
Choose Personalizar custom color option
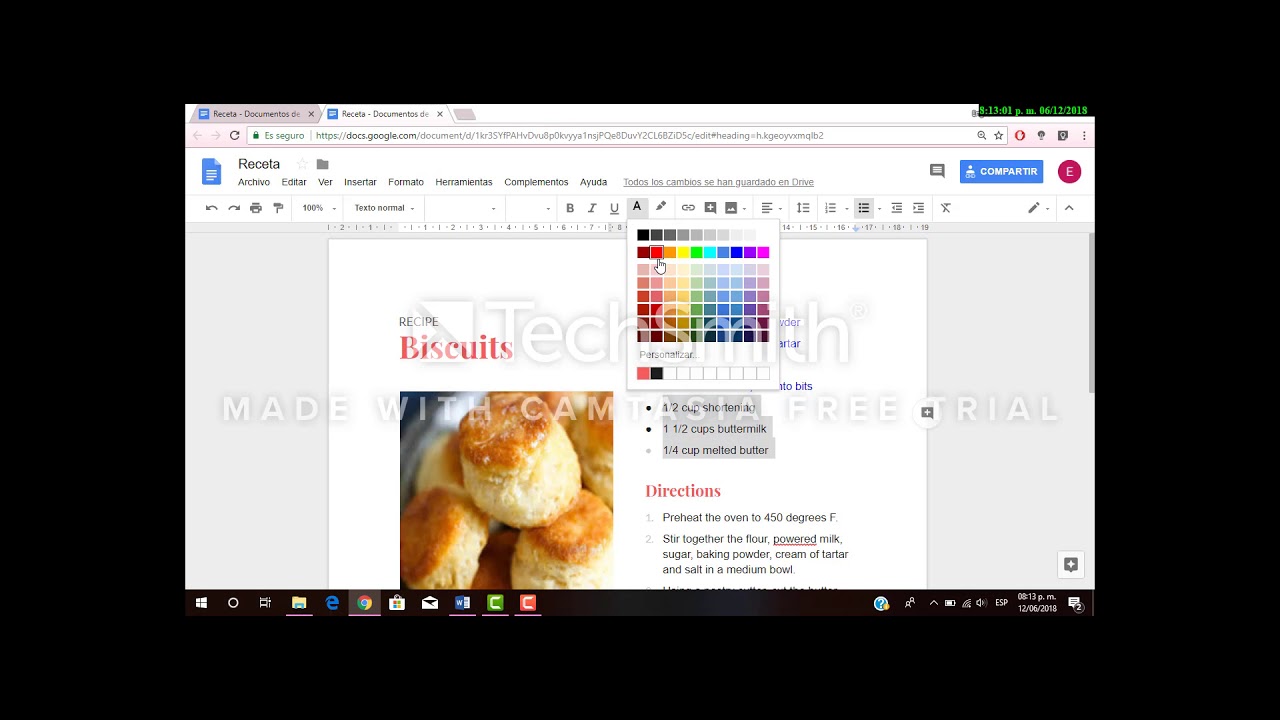(x=667, y=355)
